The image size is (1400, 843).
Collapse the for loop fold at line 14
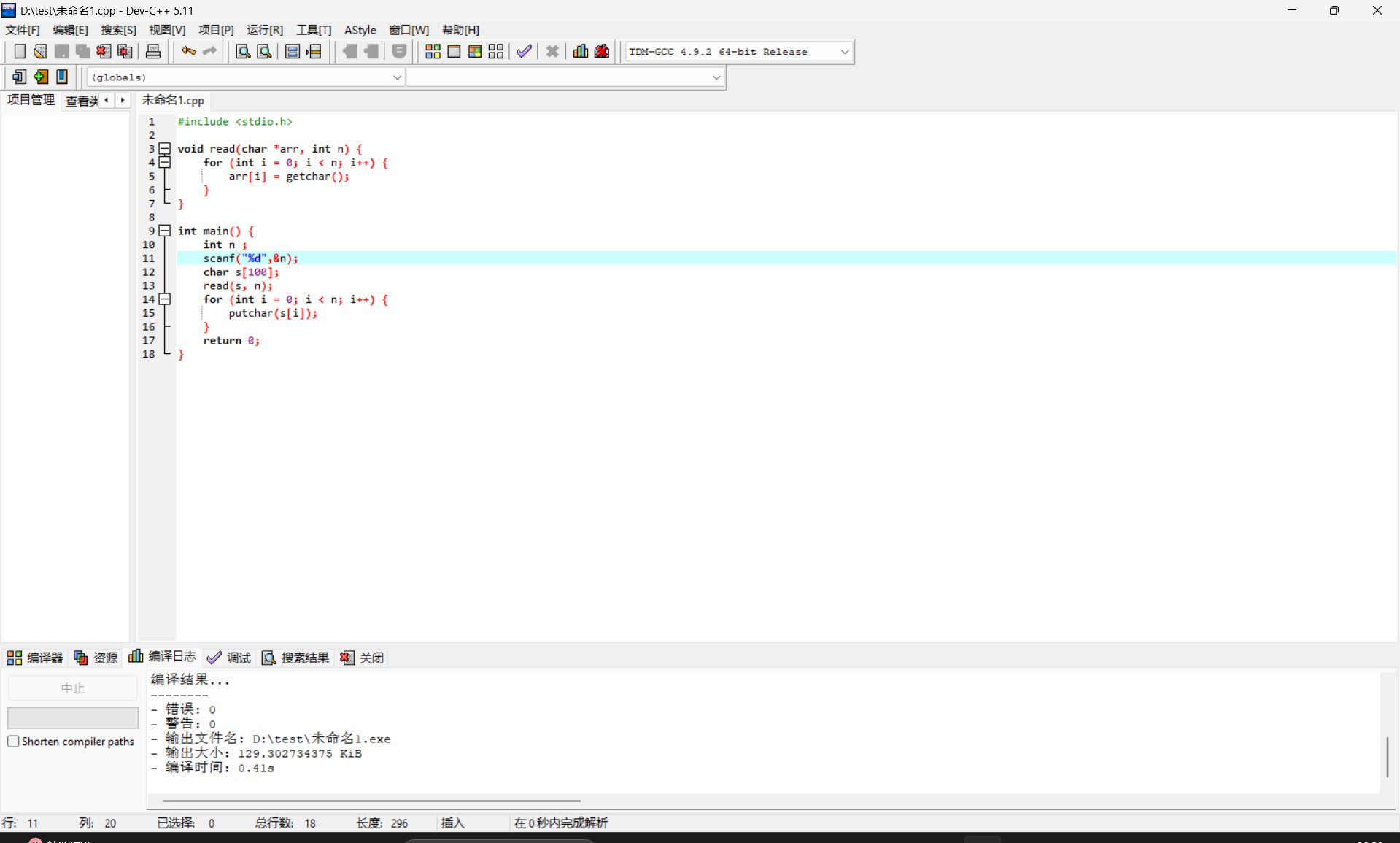click(x=165, y=299)
